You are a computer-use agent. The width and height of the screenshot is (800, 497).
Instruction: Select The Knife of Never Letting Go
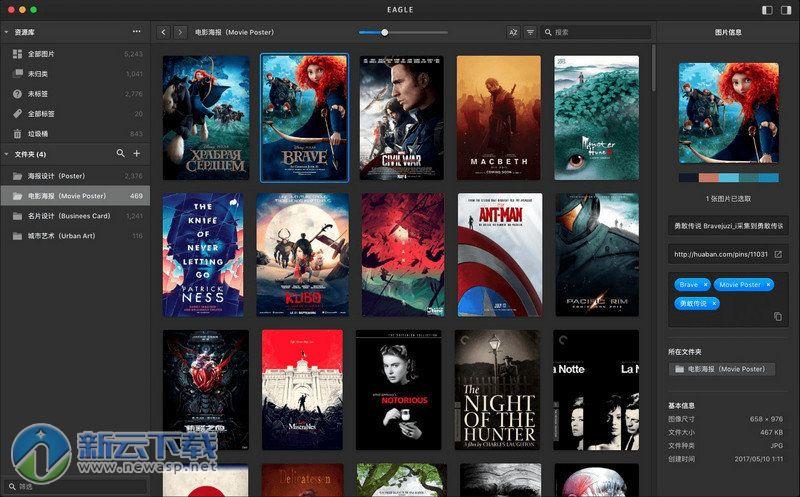(203, 255)
